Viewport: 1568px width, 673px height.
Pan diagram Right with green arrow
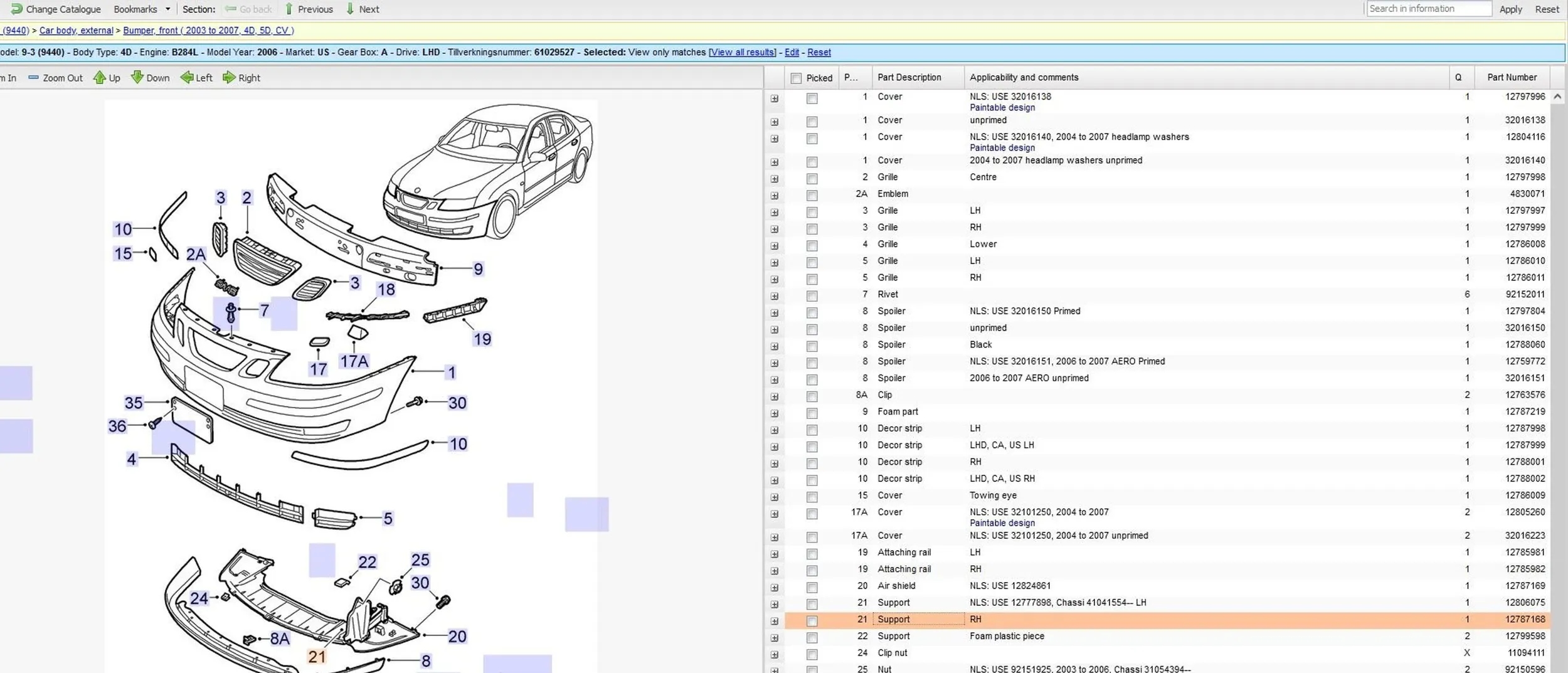[x=229, y=78]
